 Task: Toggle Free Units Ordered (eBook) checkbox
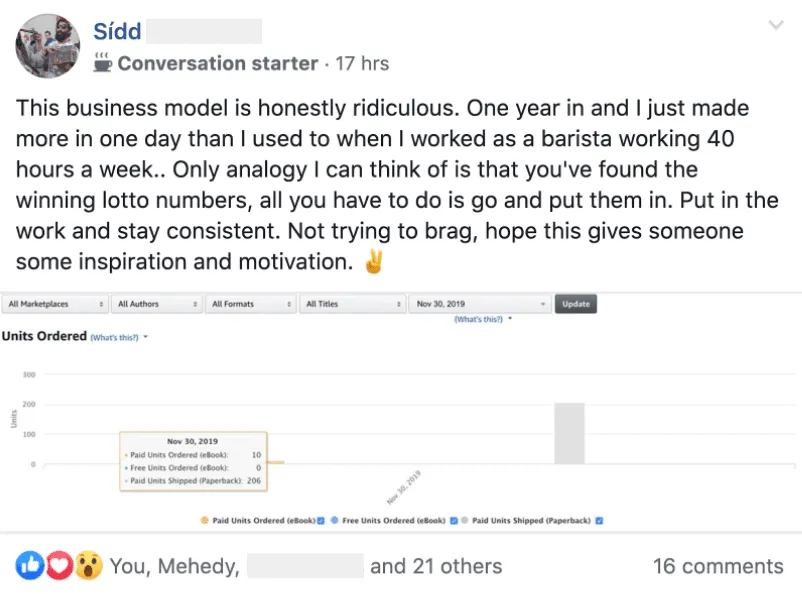(x=454, y=521)
